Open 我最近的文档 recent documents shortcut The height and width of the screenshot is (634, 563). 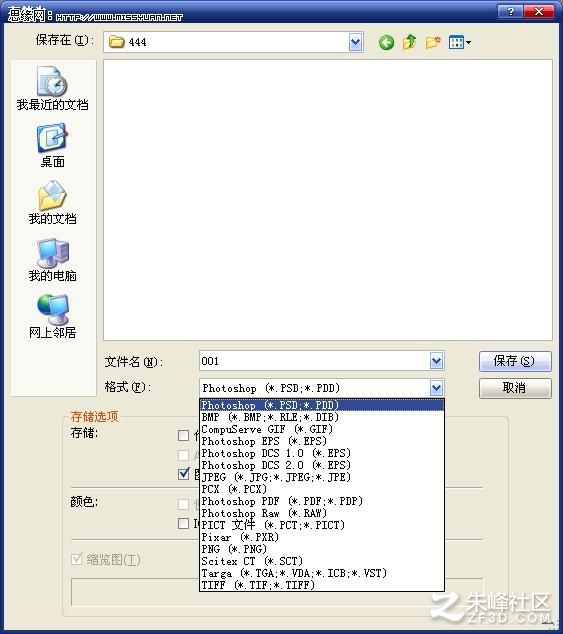coord(53,88)
